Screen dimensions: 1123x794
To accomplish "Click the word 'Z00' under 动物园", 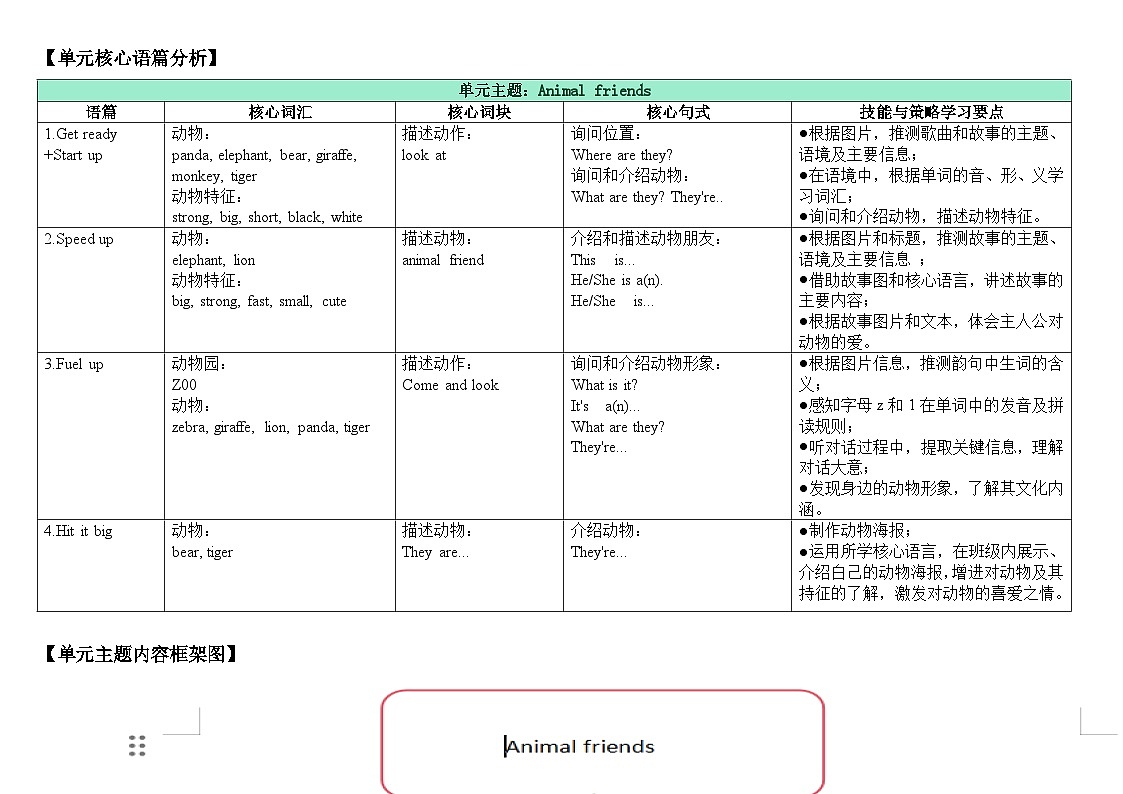I will pyautogui.click(x=184, y=384).
